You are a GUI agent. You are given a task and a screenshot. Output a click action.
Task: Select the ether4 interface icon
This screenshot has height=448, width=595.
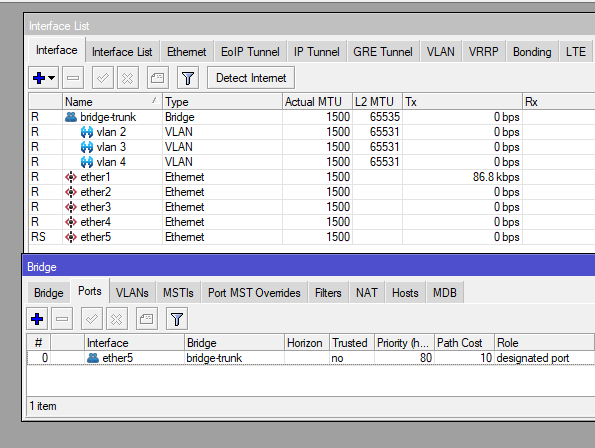click(71, 222)
